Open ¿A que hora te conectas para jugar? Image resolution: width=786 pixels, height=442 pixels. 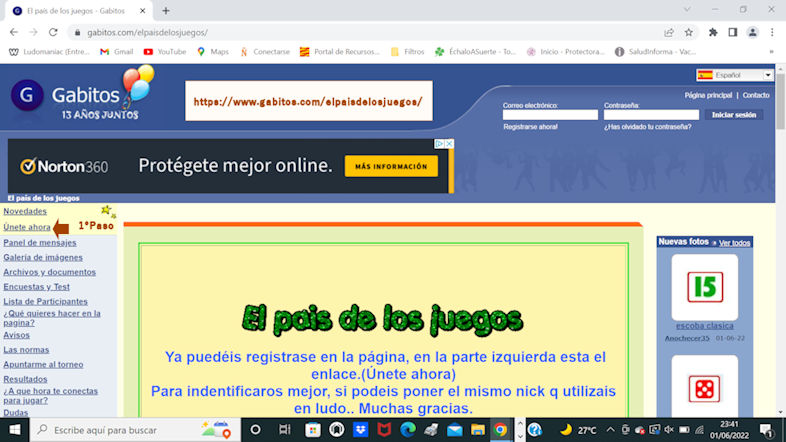coord(50,396)
